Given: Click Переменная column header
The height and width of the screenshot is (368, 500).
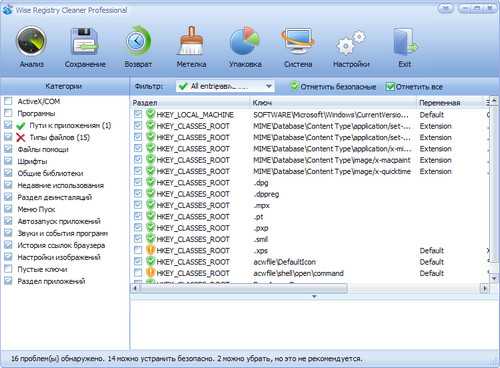Looking at the screenshot, I should click(x=450, y=103).
